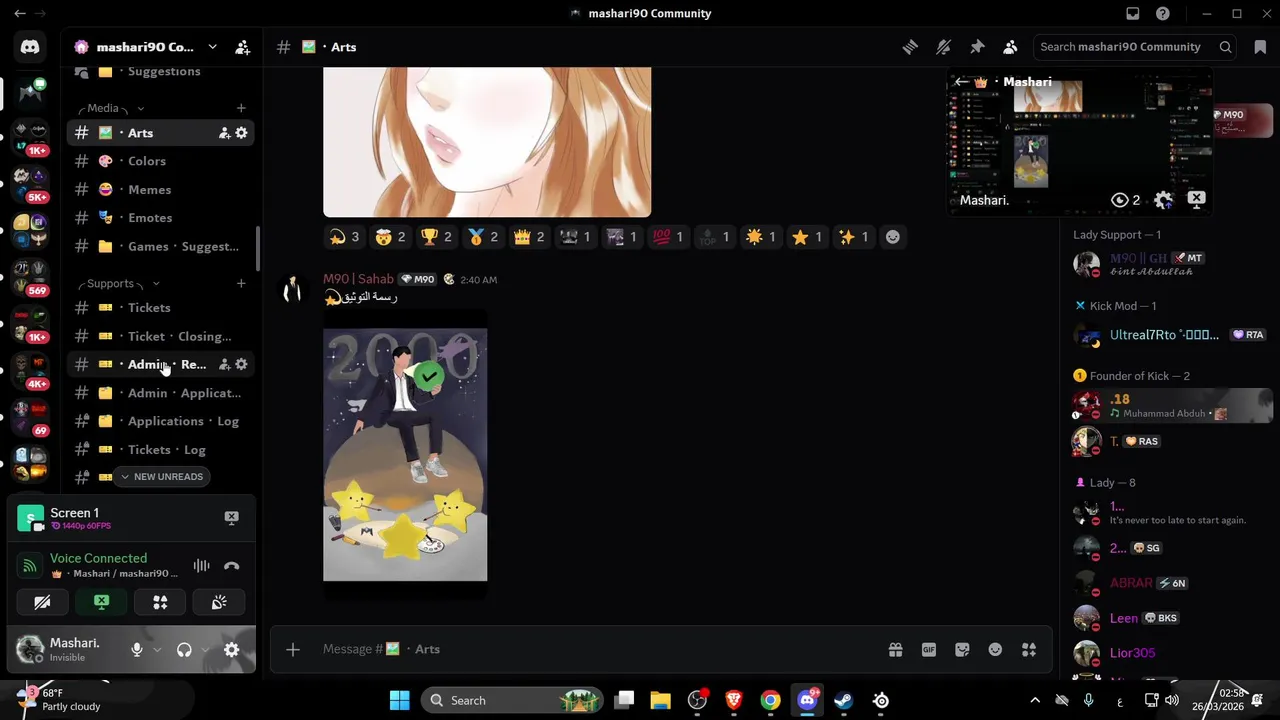Disconnect from the voice channel
1280x720 pixels.
[231, 566]
